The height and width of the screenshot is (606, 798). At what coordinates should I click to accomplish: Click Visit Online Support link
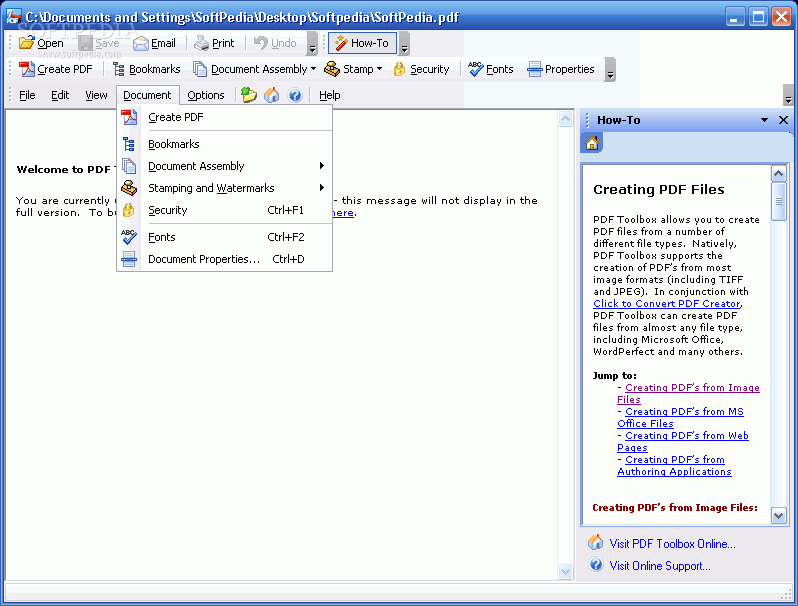tap(660, 566)
